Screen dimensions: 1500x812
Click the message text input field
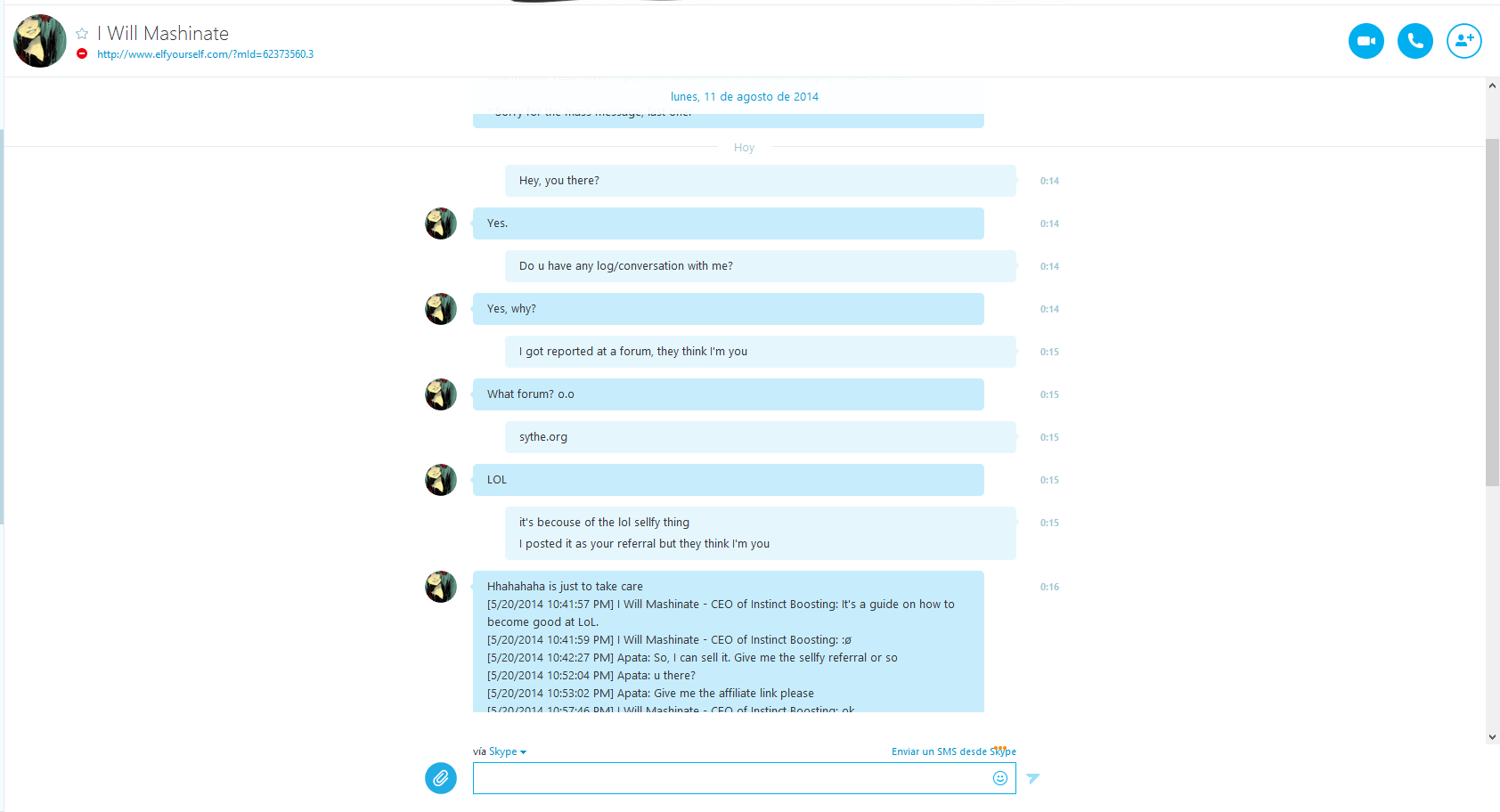click(x=730, y=778)
